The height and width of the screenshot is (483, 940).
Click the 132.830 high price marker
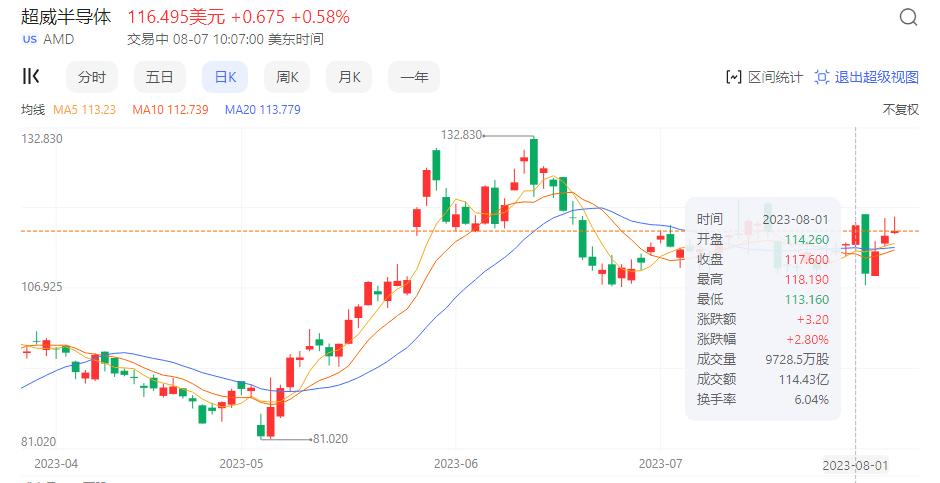pyautogui.click(x=462, y=135)
